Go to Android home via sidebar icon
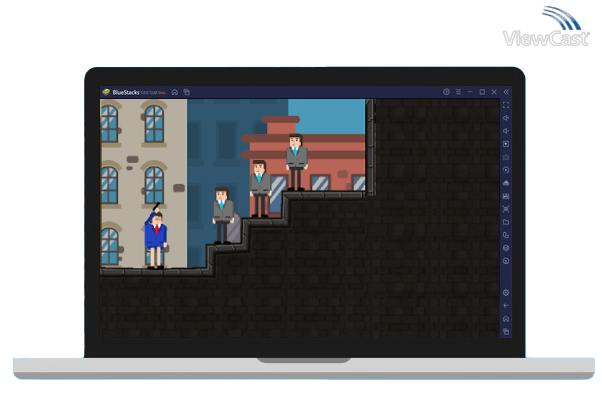This screenshot has height=414, width=602. click(x=506, y=319)
